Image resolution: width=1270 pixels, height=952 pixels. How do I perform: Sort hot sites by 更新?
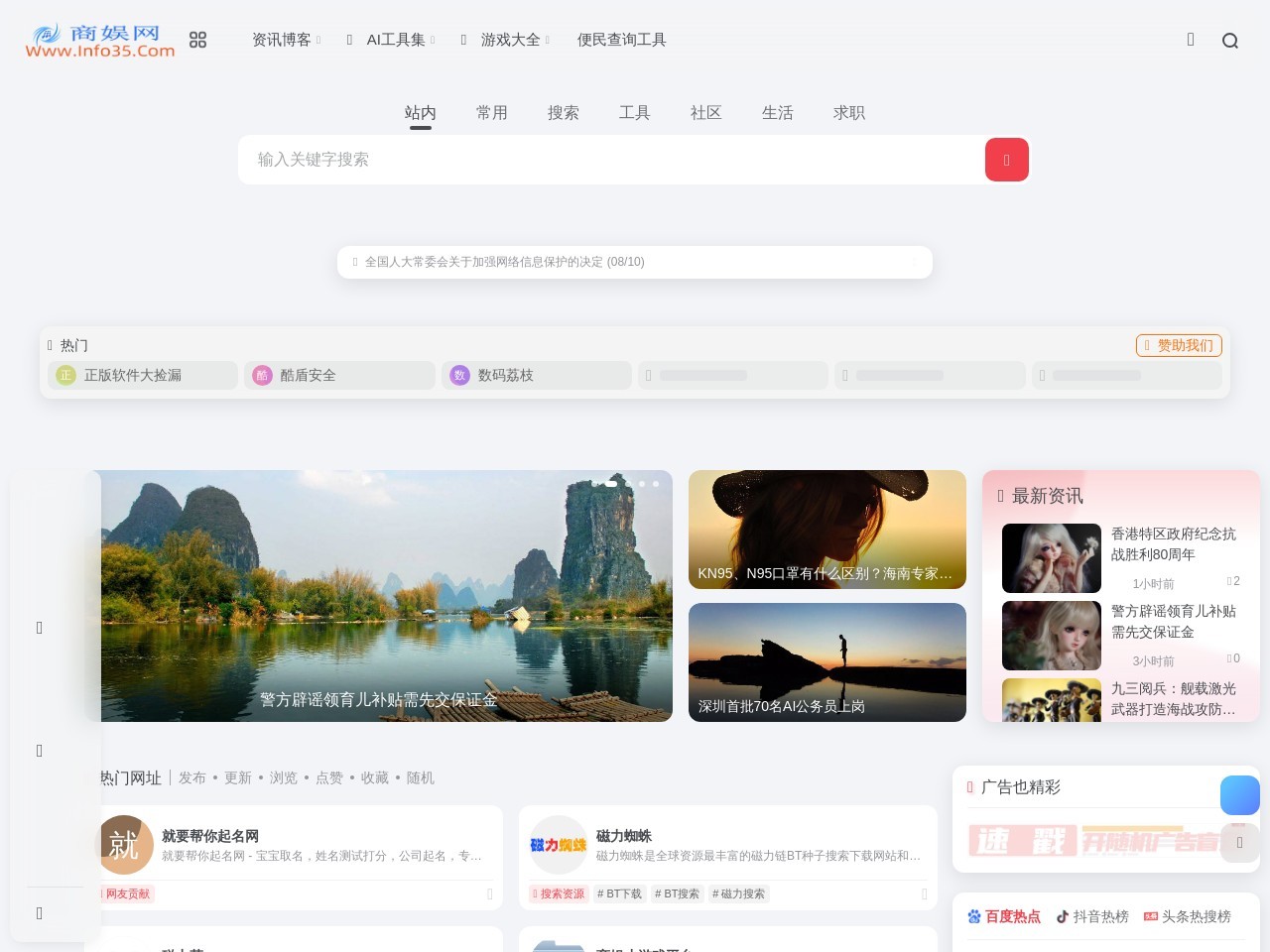click(x=238, y=778)
